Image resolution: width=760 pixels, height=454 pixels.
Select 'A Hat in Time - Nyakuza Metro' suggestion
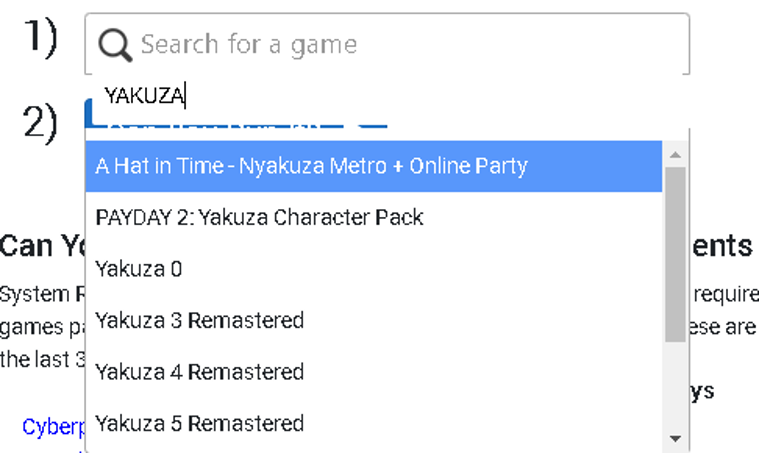pos(312,166)
